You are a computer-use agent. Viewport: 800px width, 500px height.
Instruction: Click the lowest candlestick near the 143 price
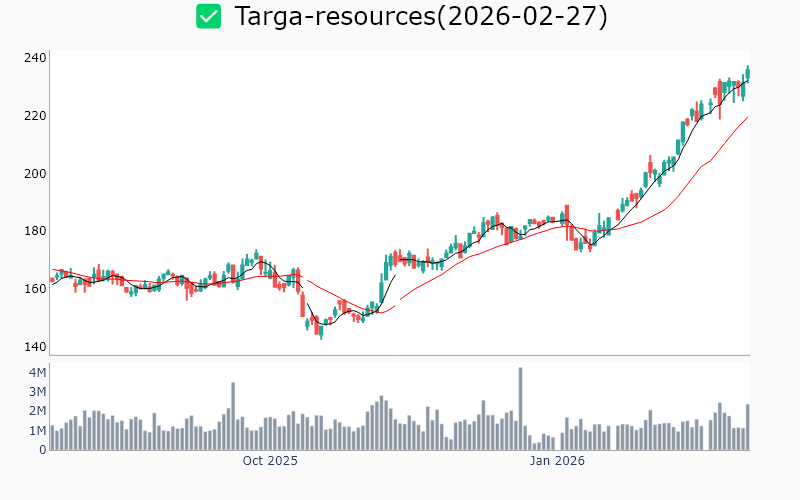(321, 330)
